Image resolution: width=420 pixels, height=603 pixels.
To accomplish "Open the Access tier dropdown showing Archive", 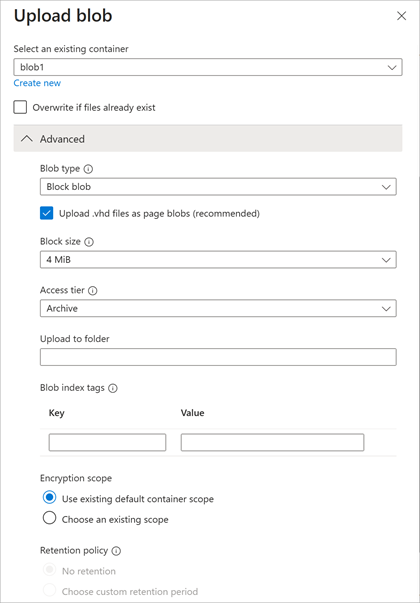I will [218, 308].
